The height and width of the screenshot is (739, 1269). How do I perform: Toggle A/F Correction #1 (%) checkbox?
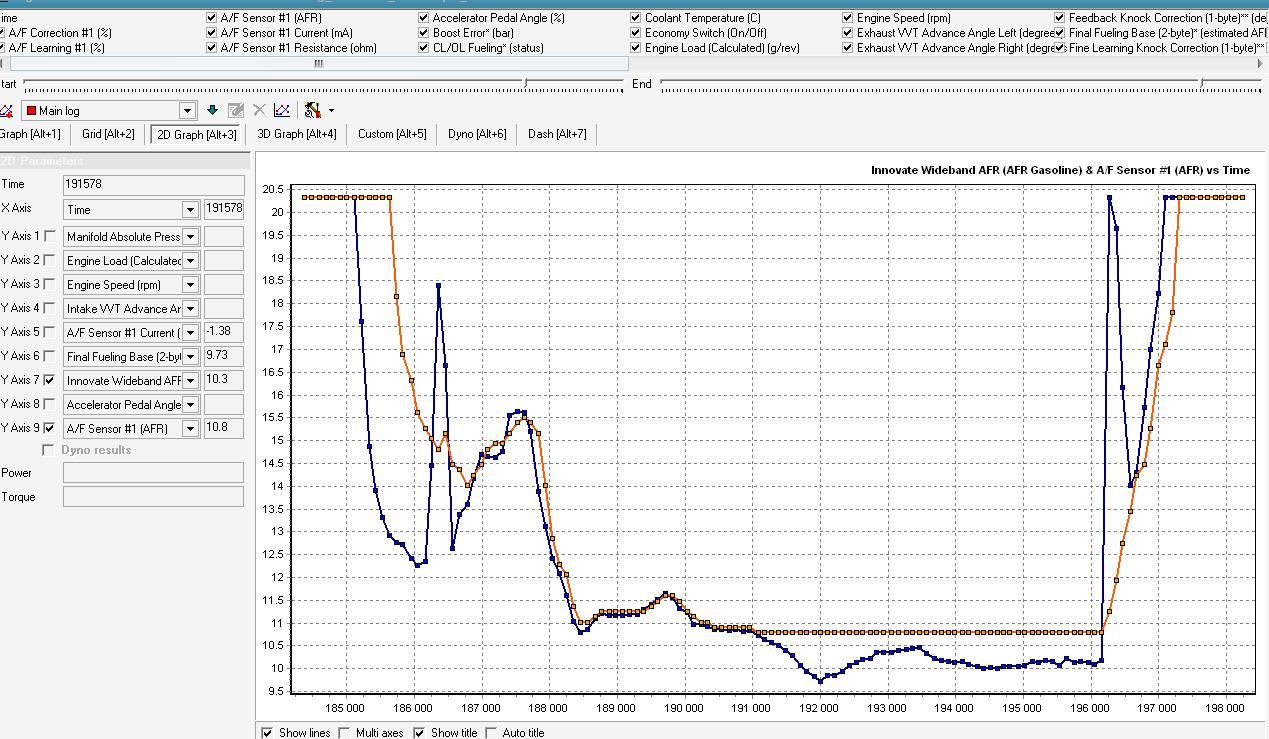pyautogui.click(x=3, y=33)
